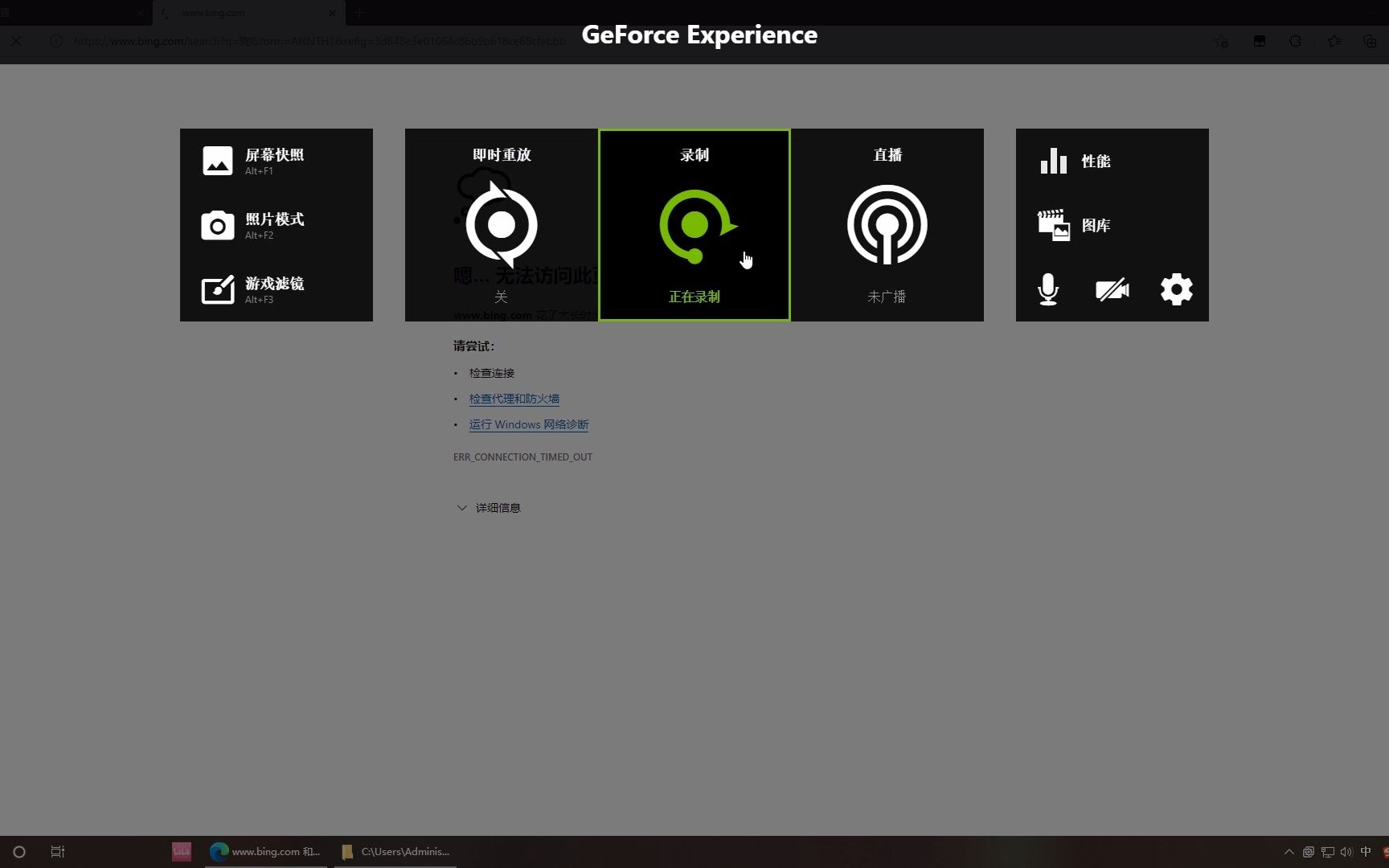Open browser collections icon

click(1370, 41)
